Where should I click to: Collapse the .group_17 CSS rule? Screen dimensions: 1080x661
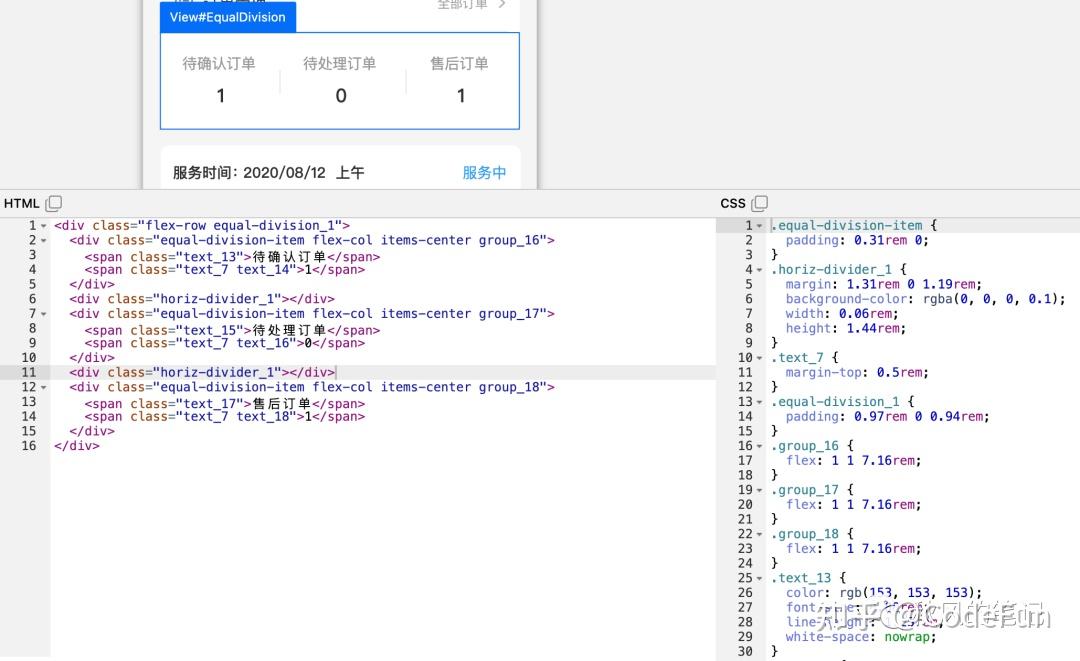tap(757, 490)
